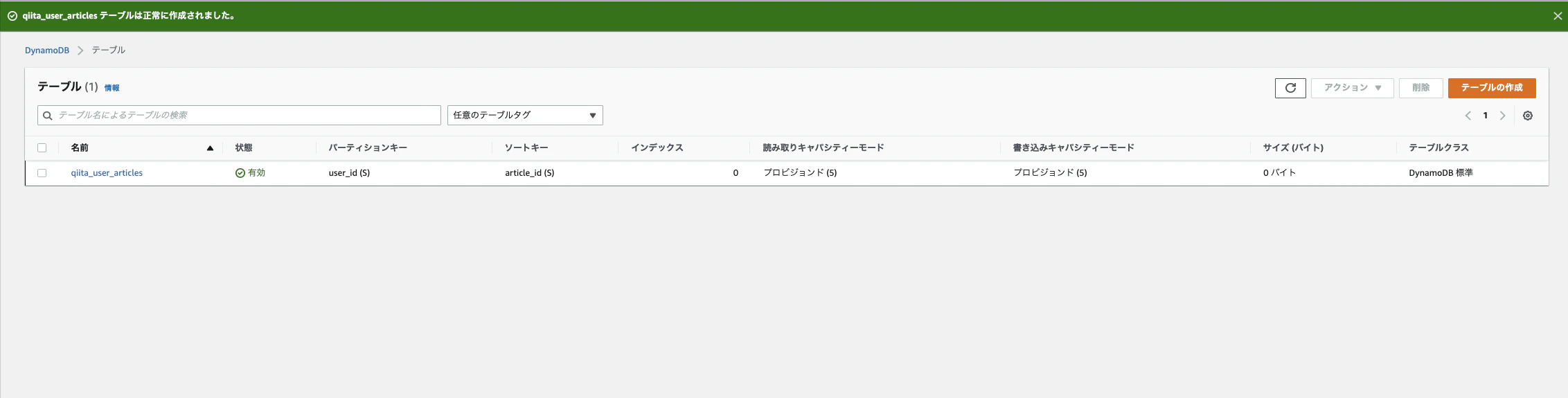
Task: Click the DynamoDB 標準 cell
Action: click(x=1441, y=173)
